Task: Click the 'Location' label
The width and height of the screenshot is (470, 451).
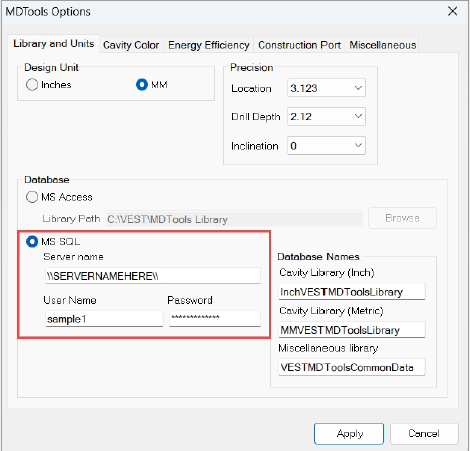Action: pyautogui.click(x=251, y=88)
